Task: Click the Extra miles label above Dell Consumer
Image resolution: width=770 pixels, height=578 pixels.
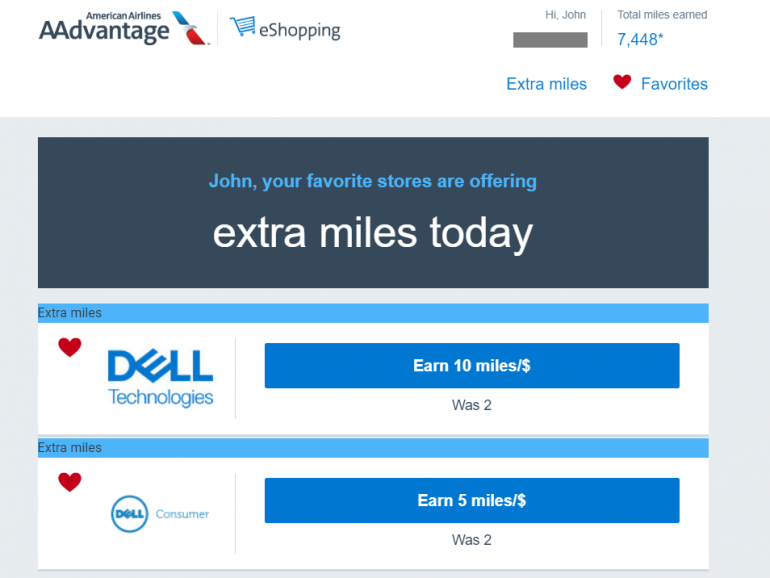Action: coord(70,447)
